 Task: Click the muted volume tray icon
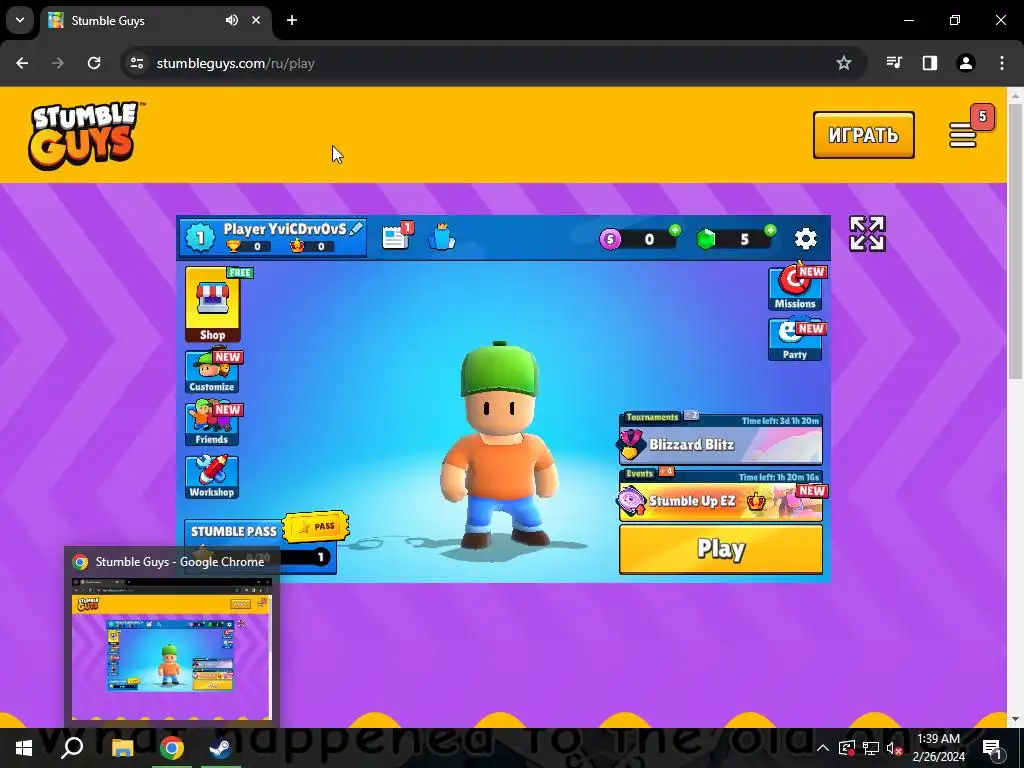[894, 748]
